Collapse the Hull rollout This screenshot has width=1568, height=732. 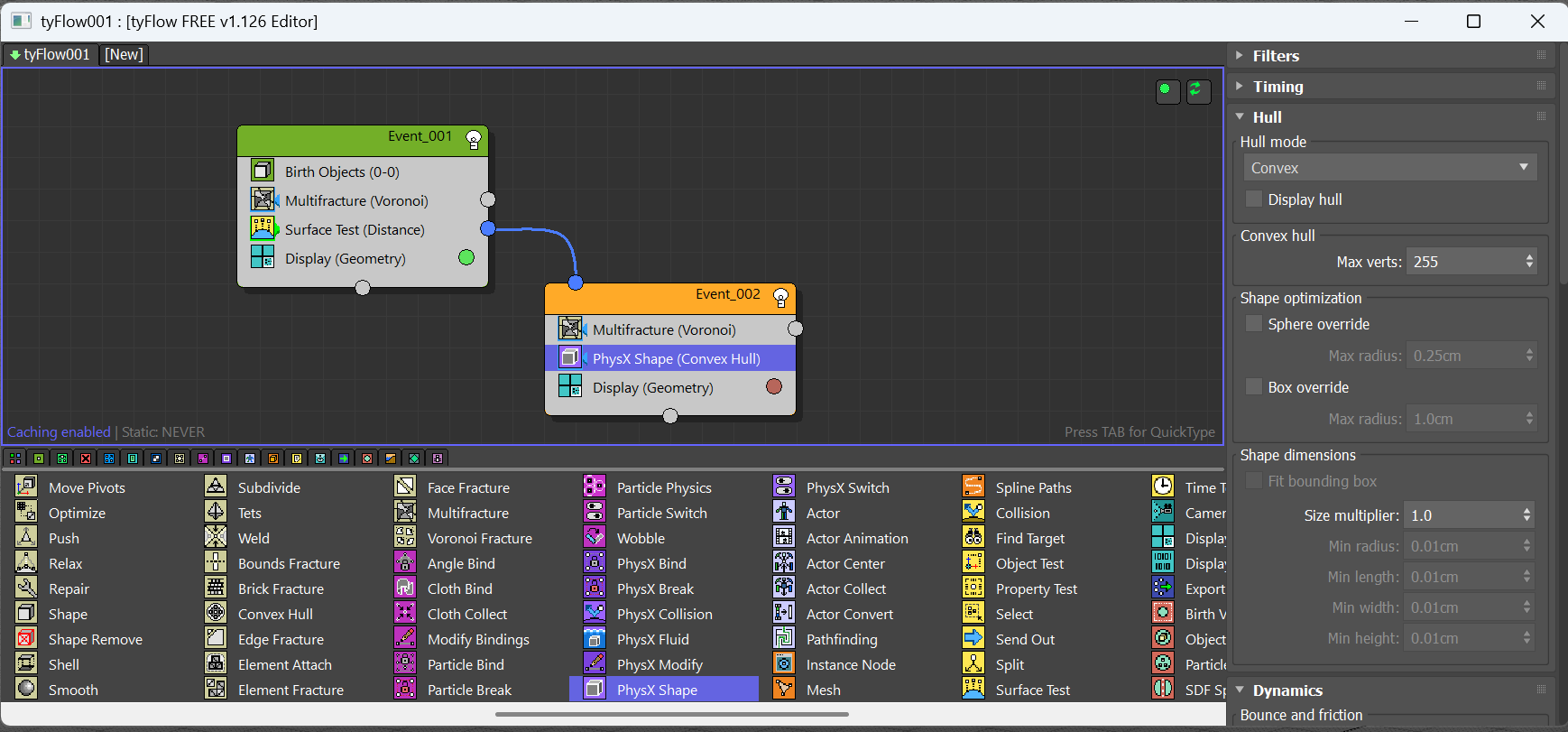click(x=1241, y=117)
